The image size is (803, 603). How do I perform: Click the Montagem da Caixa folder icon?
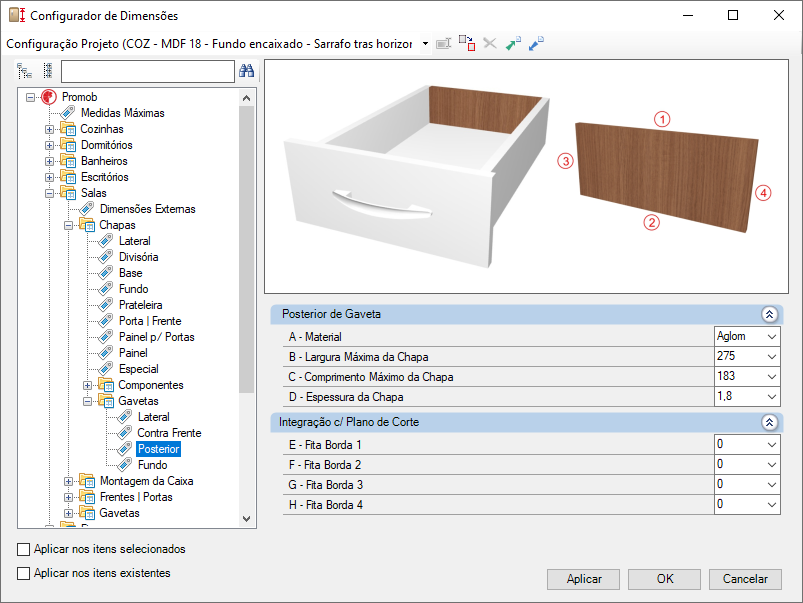tap(87, 481)
